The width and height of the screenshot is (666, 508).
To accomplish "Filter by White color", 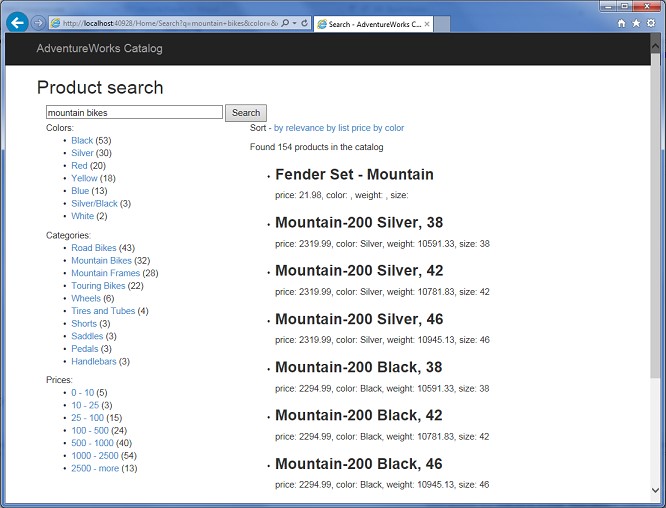I will click(83, 216).
